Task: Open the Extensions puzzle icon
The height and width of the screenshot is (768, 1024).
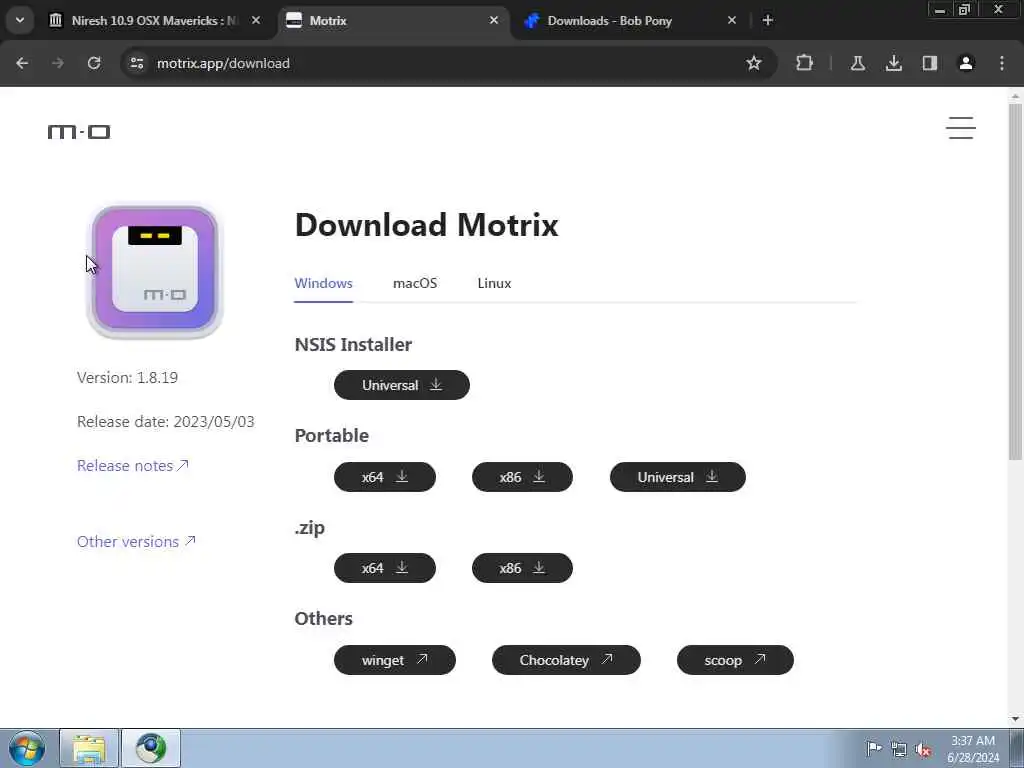Action: click(805, 63)
